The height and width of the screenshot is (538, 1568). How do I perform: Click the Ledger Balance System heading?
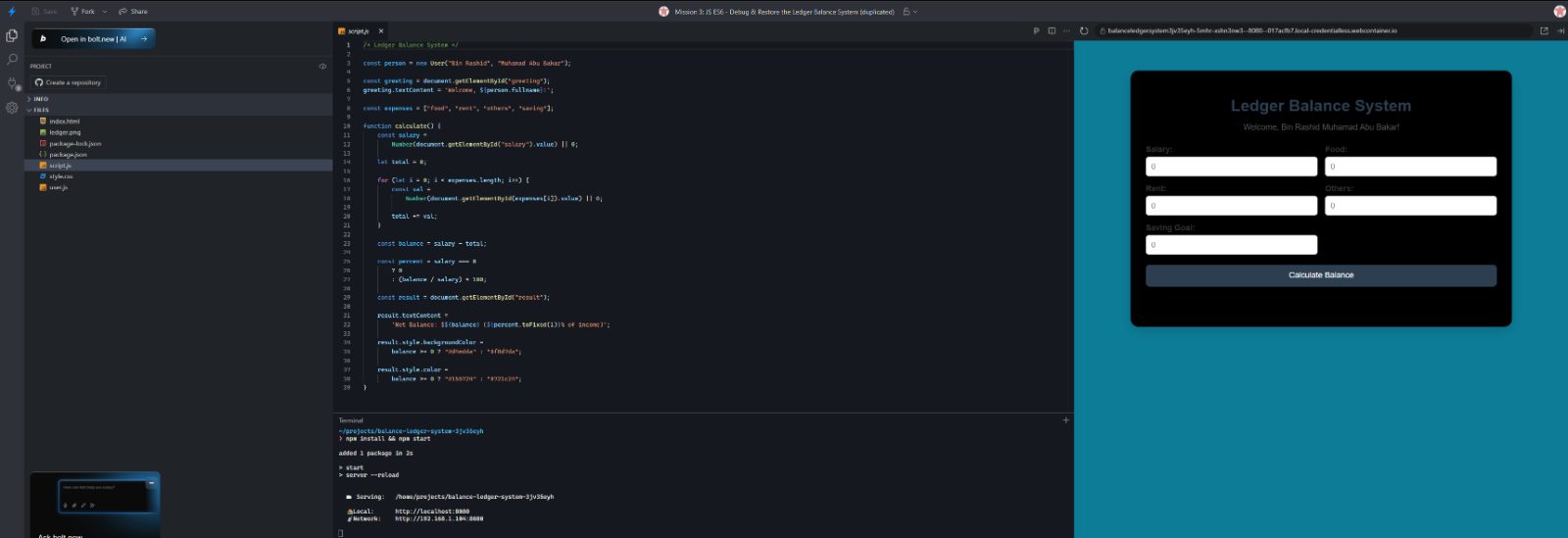(1320, 106)
